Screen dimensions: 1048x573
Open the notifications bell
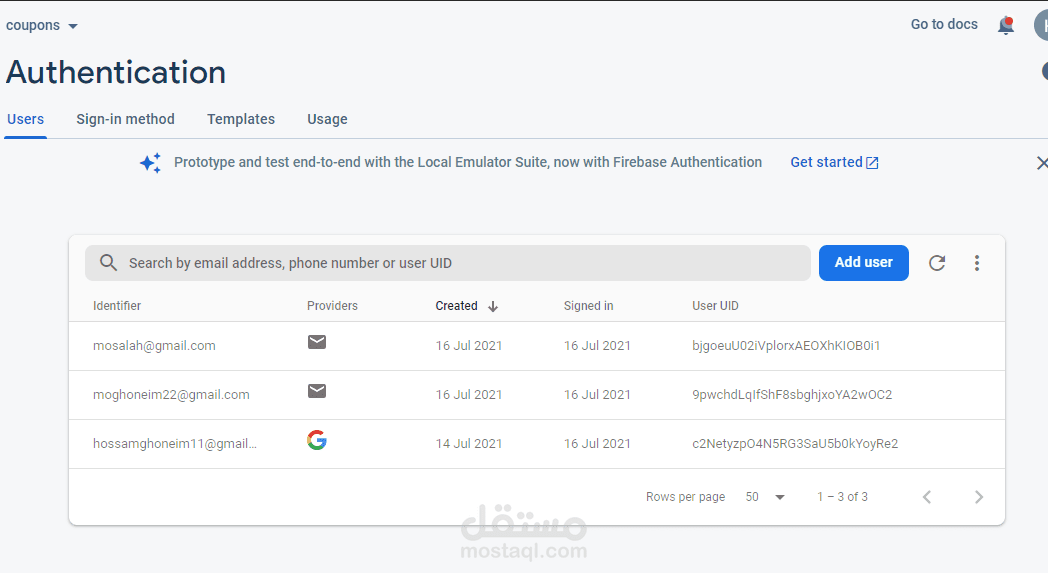(1006, 26)
